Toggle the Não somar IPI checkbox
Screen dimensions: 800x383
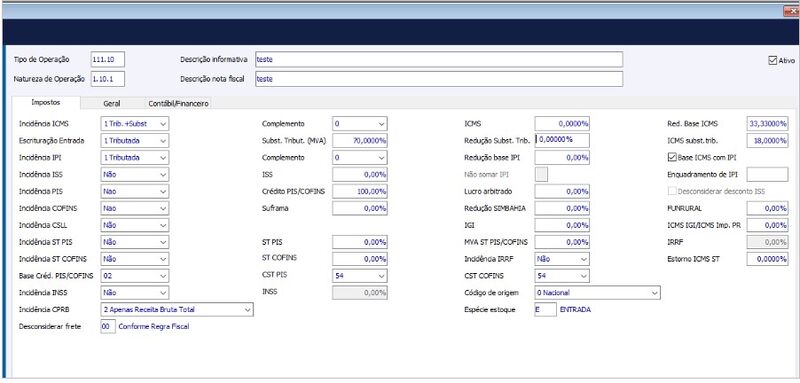tap(541, 174)
